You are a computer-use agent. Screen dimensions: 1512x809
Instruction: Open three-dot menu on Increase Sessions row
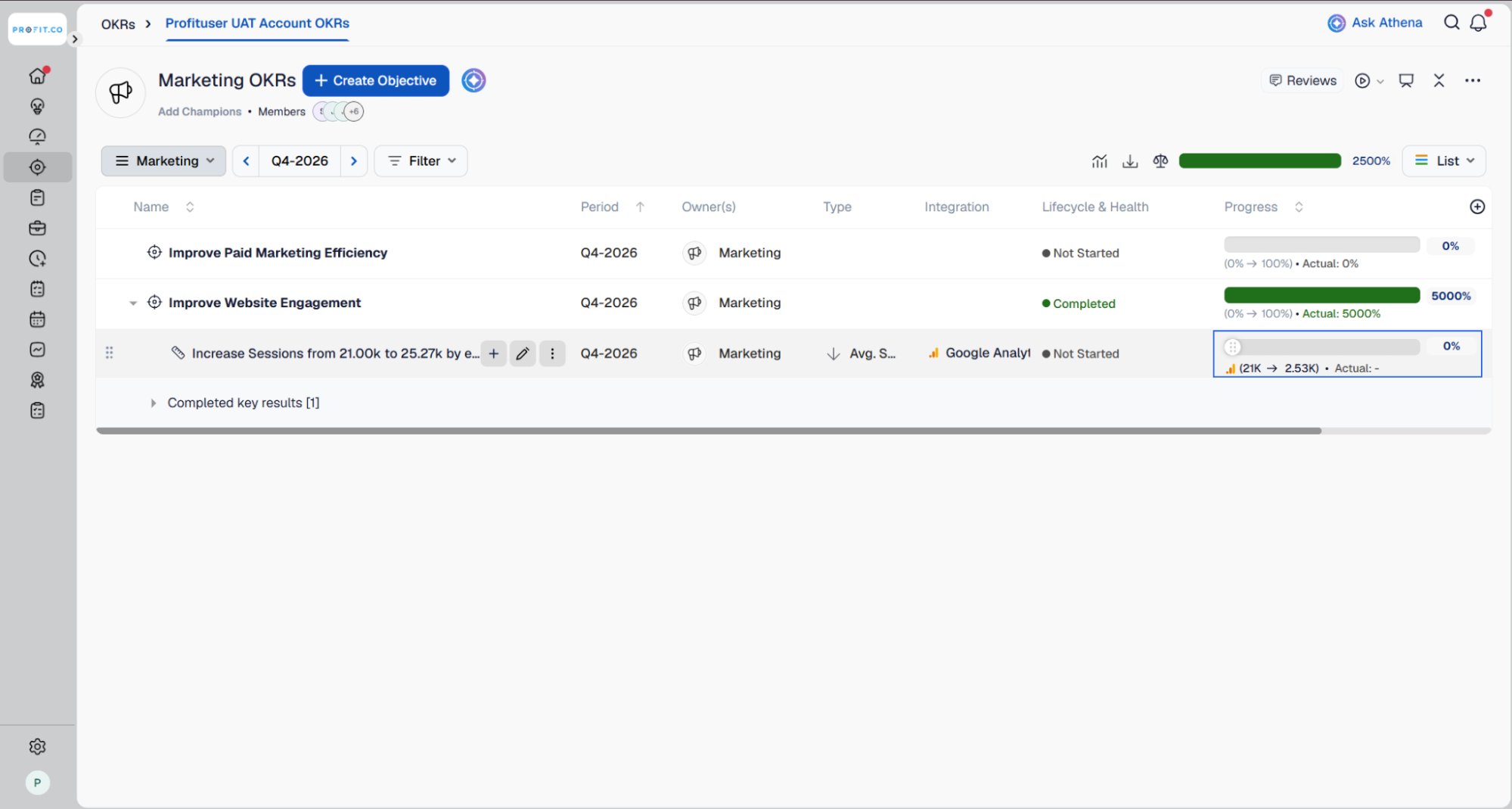click(x=552, y=353)
